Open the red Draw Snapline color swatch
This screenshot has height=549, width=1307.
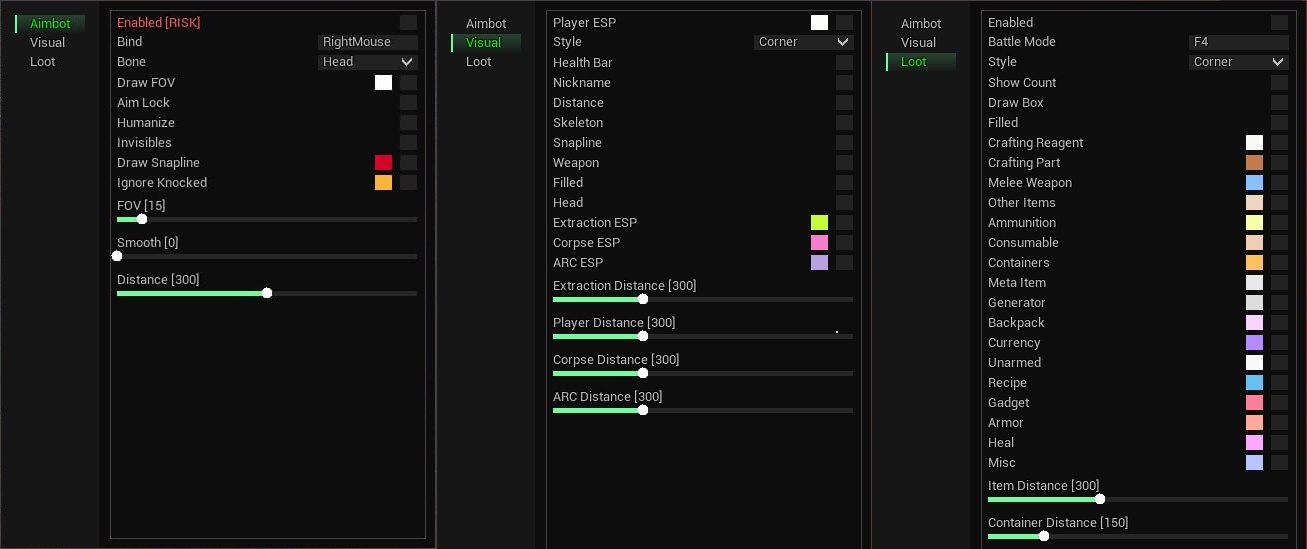[383, 162]
